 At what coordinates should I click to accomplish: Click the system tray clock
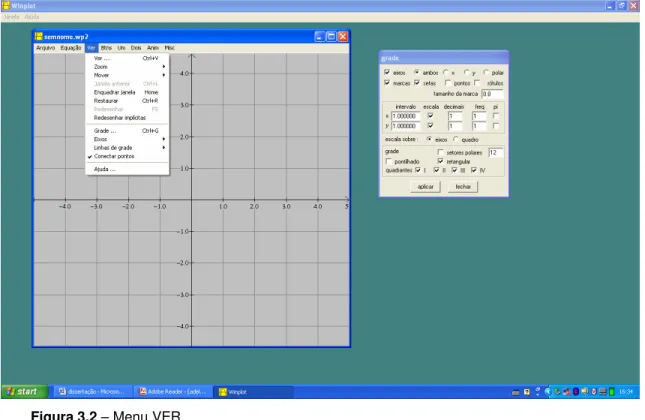click(x=626, y=392)
